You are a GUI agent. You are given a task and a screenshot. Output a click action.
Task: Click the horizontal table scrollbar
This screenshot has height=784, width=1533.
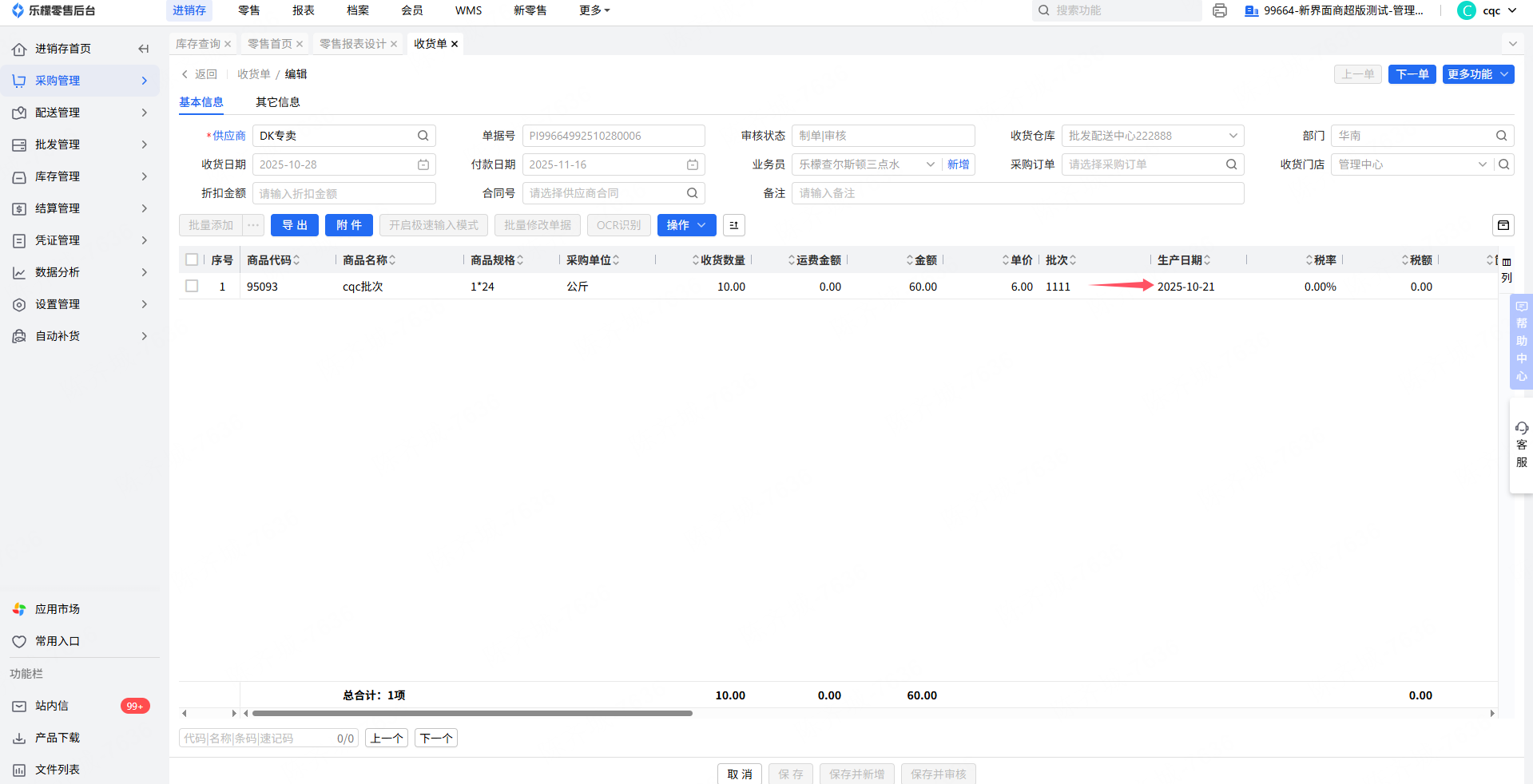point(471,713)
